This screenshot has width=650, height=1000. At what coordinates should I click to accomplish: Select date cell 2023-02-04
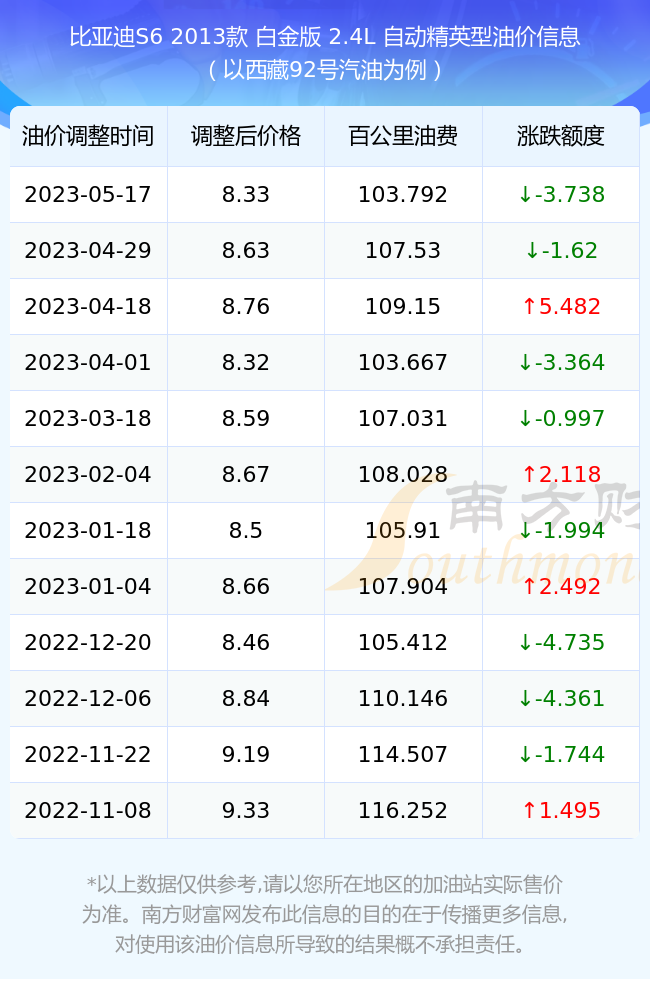(x=88, y=475)
